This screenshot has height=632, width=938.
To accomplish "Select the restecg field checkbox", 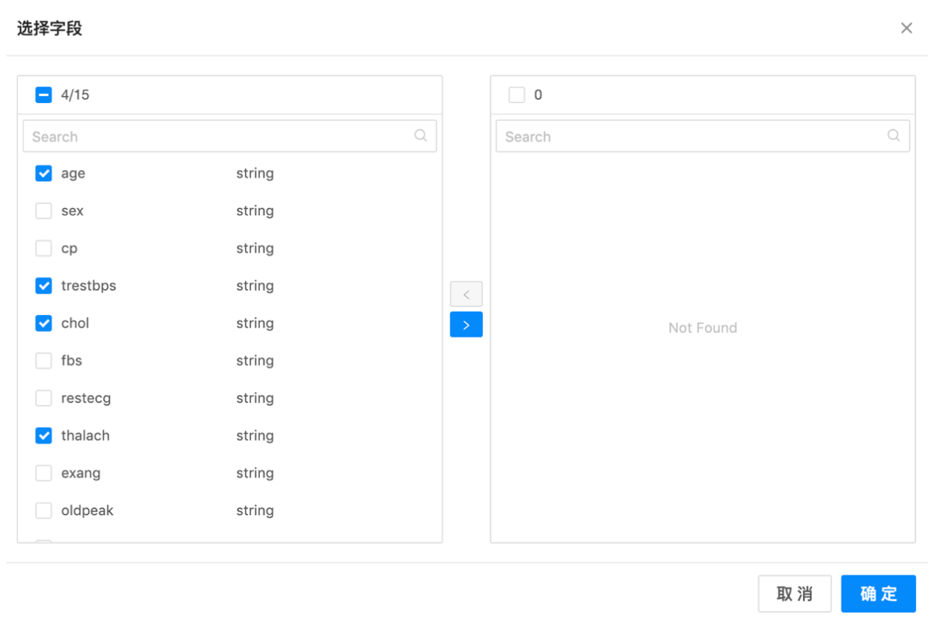I will 44,398.
